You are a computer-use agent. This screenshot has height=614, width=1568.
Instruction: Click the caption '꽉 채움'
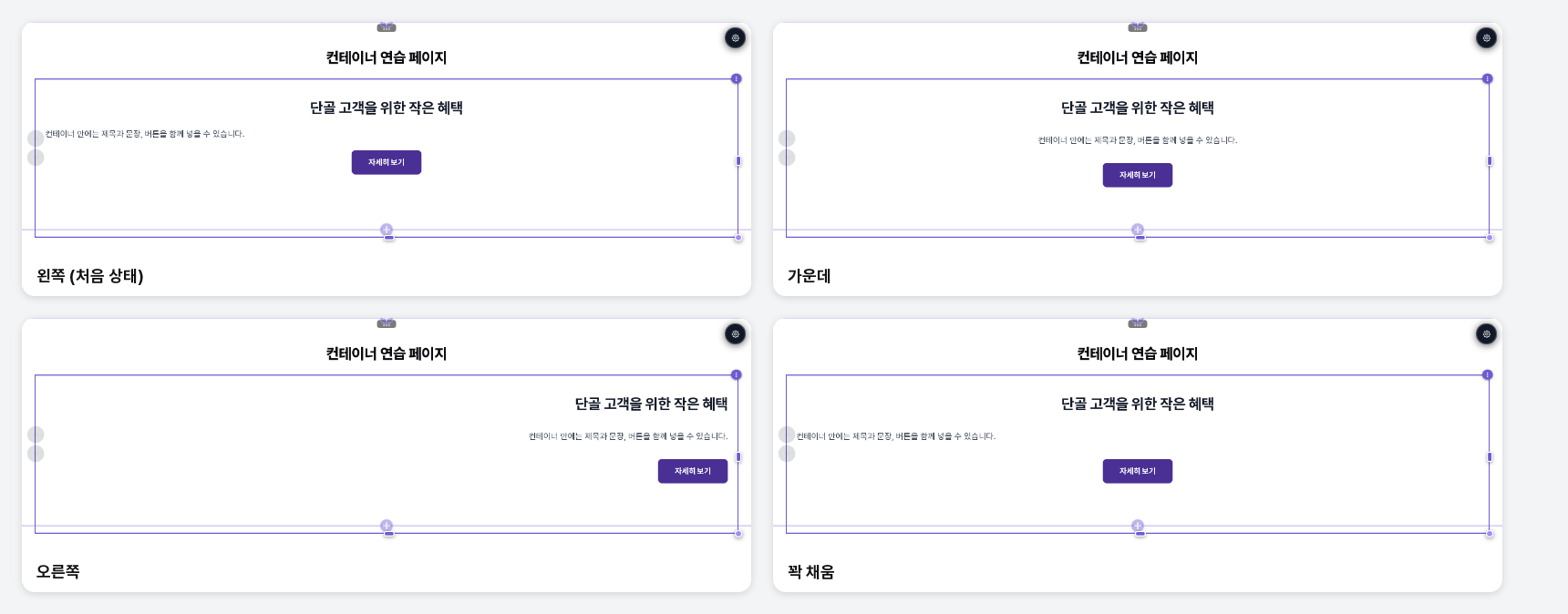[x=811, y=572]
